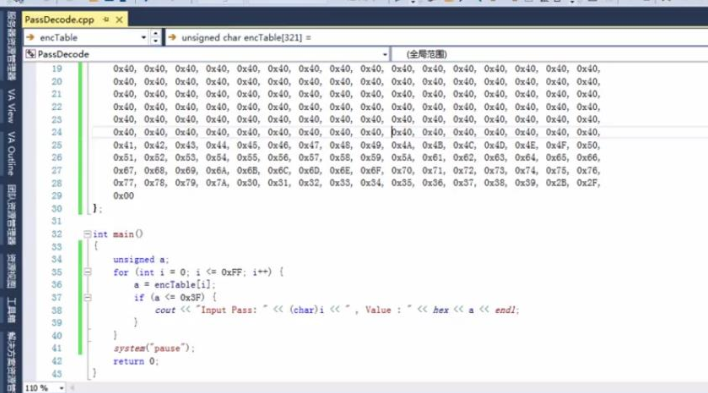Click the main function name on line 32
Image resolution: width=708 pixels, height=393 pixels.
[123, 234]
